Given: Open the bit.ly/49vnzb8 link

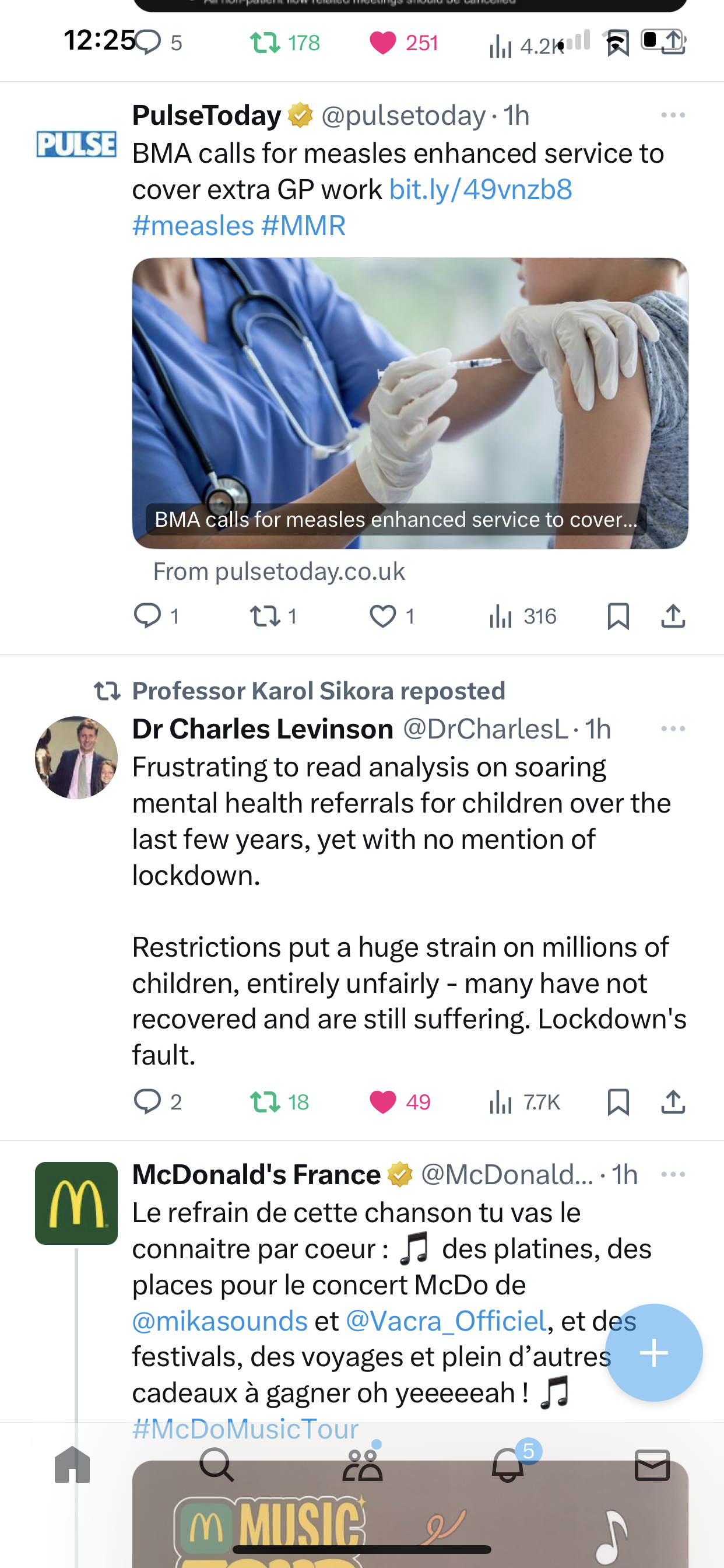Looking at the screenshot, I should tap(481, 190).
